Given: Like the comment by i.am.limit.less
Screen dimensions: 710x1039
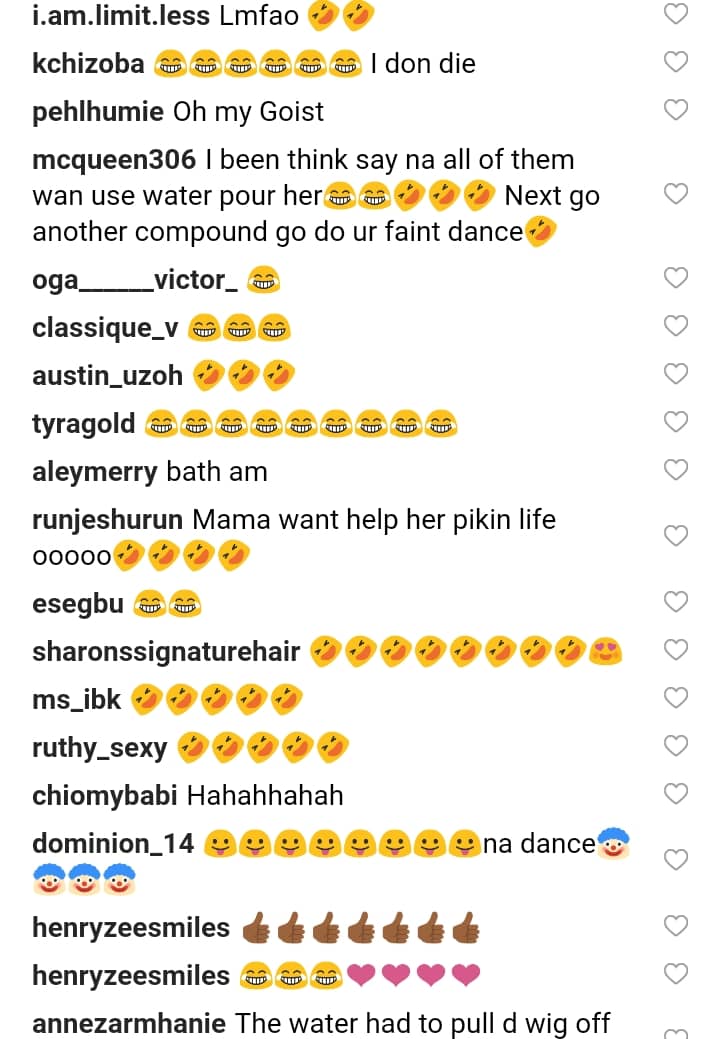Looking at the screenshot, I should [x=676, y=14].
